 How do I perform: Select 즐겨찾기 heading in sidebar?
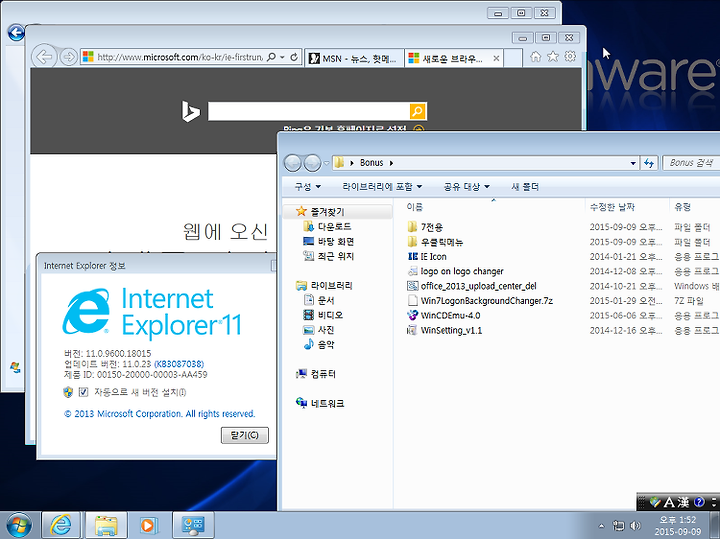pyautogui.click(x=321, y=212)
